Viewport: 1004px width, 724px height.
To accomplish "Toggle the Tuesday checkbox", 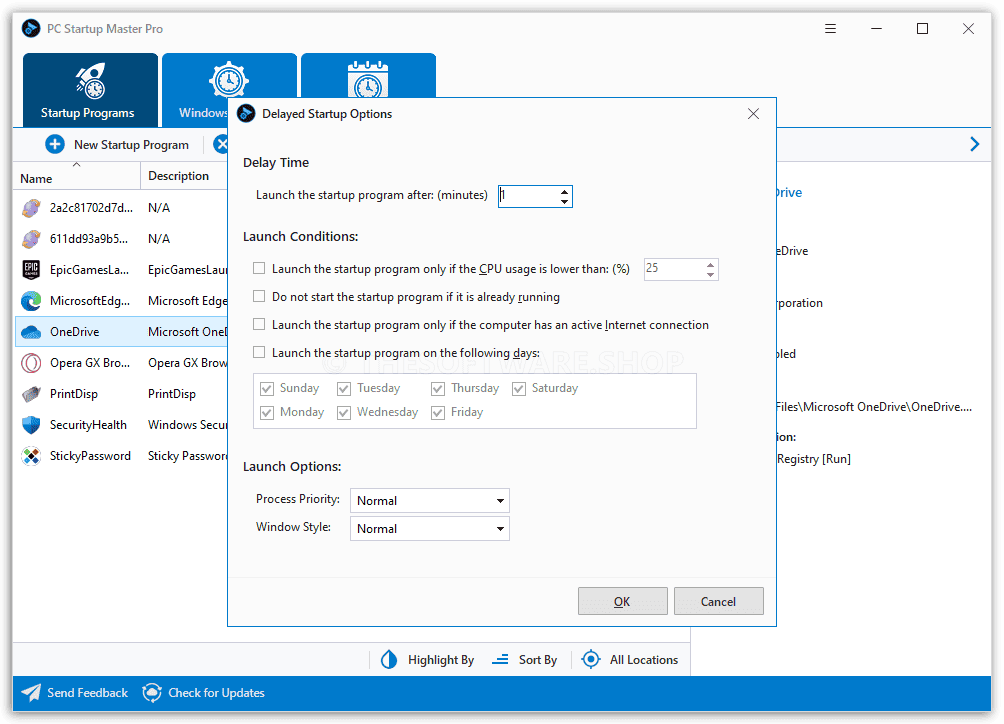I will pos(344,389).
